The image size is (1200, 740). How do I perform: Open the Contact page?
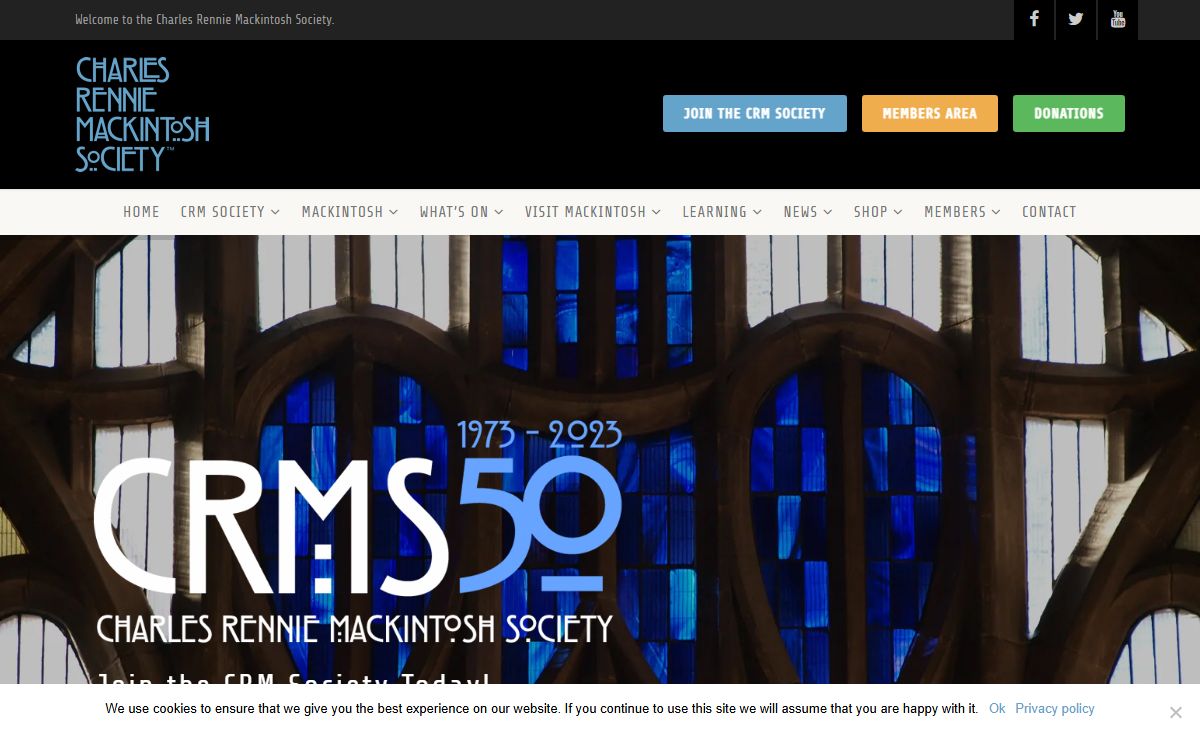1049,212
